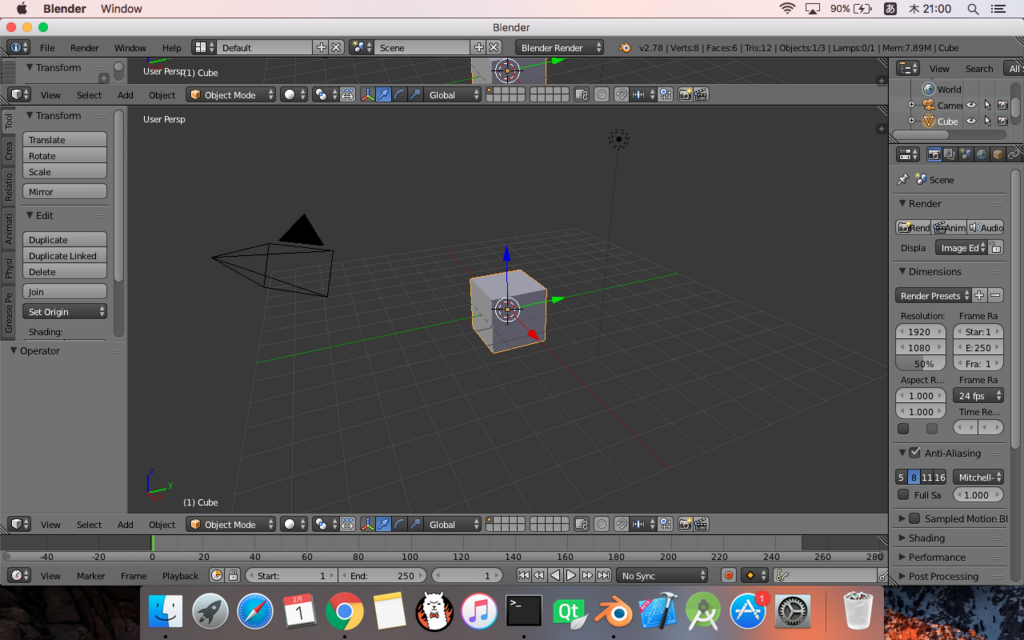Toggle the Camera eye visibility in Outliner
1024x640 pixels.
click(x=971, y=104)
